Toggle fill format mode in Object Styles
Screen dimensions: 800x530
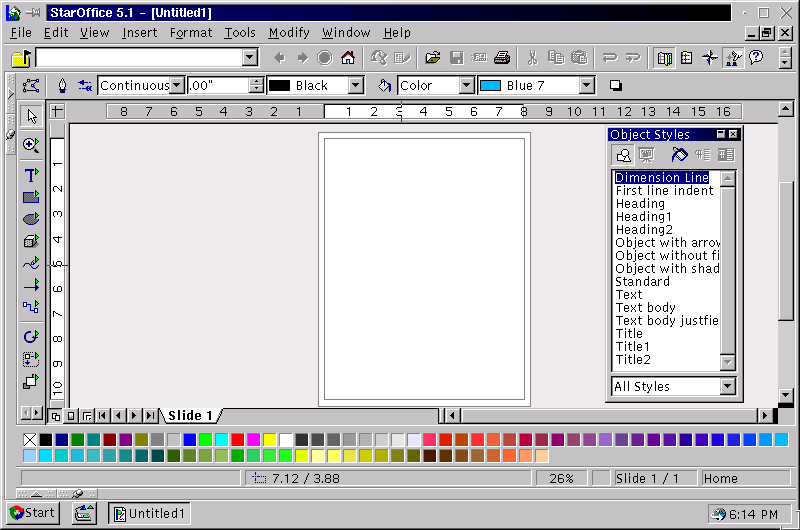(x=679, y=154)
